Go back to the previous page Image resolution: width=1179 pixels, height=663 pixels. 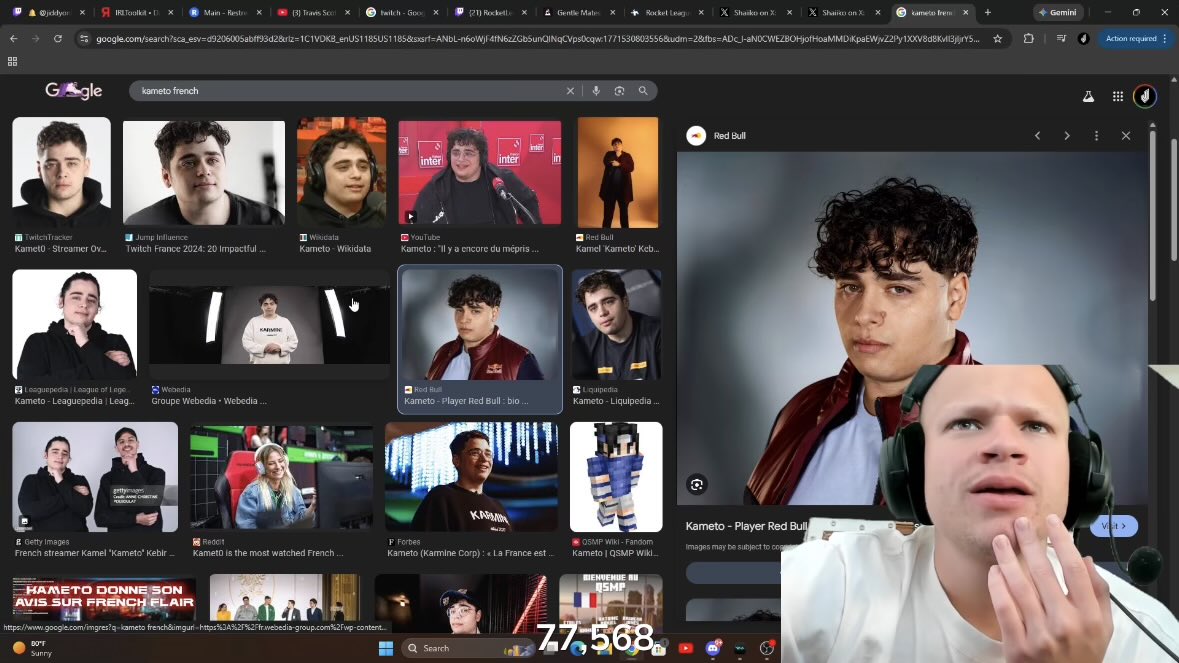pyautogui.click(x=14, y=38)
